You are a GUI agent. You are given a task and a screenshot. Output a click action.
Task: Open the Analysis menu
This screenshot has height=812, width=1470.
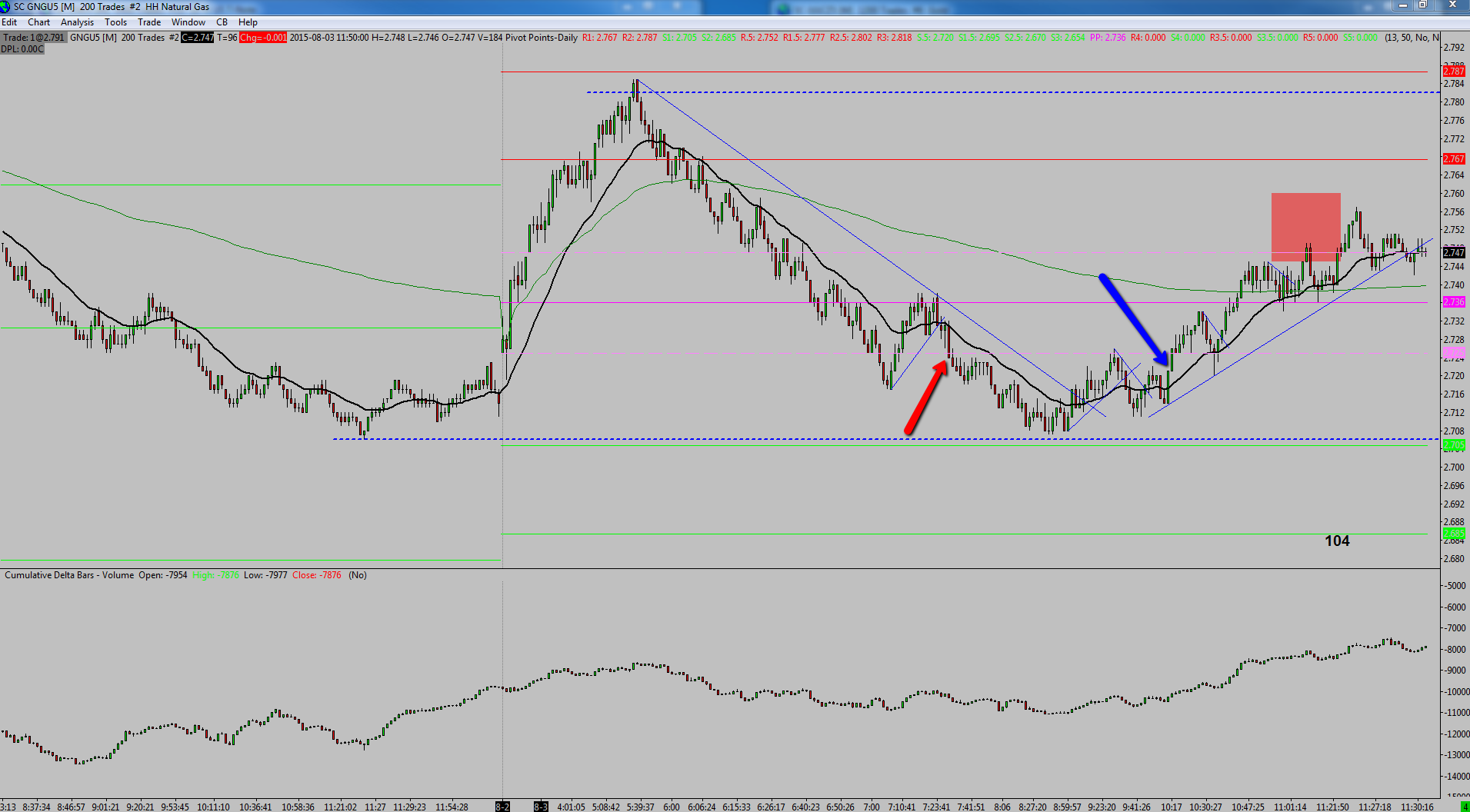coord(77,22)
